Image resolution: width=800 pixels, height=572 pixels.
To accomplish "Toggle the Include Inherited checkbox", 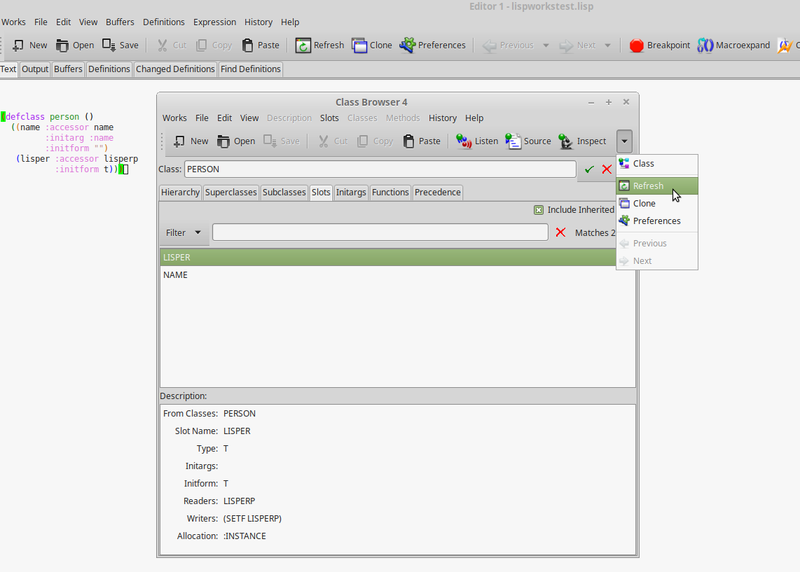I will [539, 210].
